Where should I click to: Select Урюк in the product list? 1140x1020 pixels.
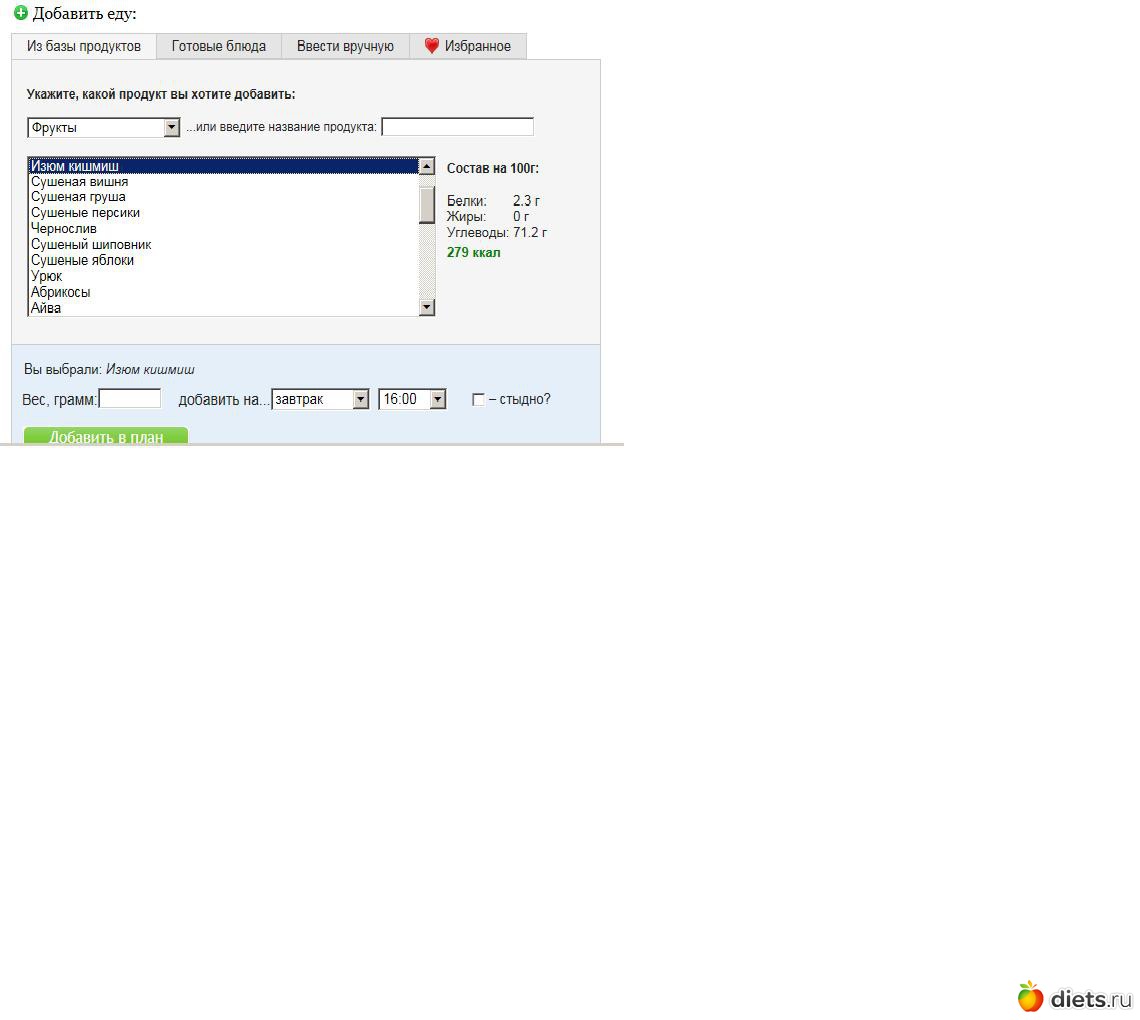pos(47,276)
